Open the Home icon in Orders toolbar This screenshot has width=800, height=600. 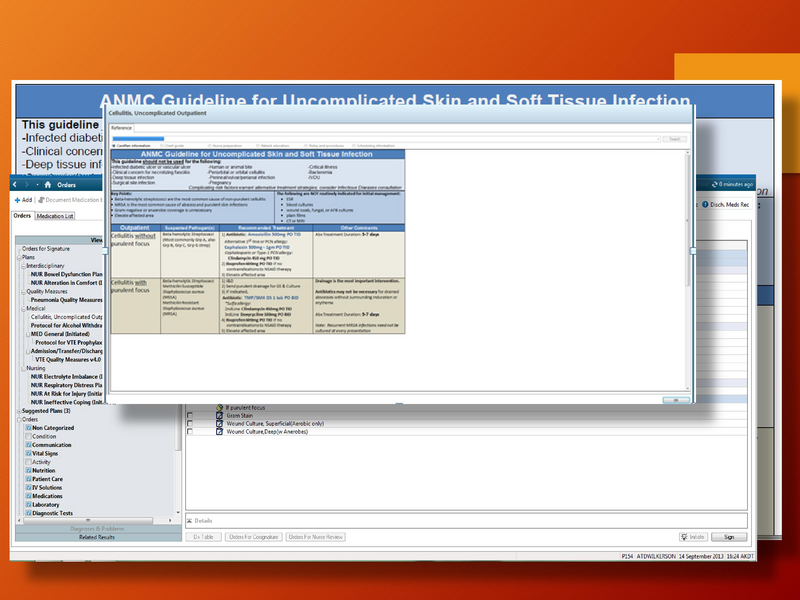tap(48, 185)
